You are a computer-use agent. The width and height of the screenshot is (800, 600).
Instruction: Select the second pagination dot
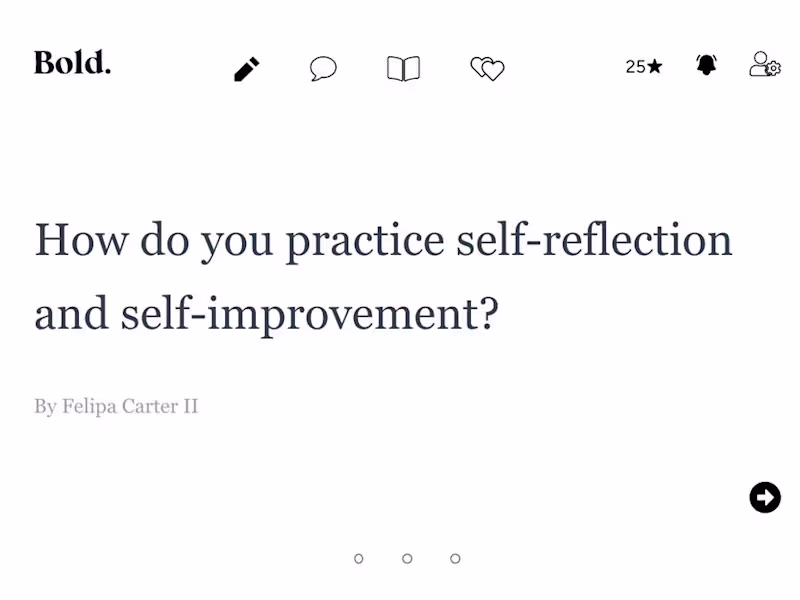tap(407, 559)
